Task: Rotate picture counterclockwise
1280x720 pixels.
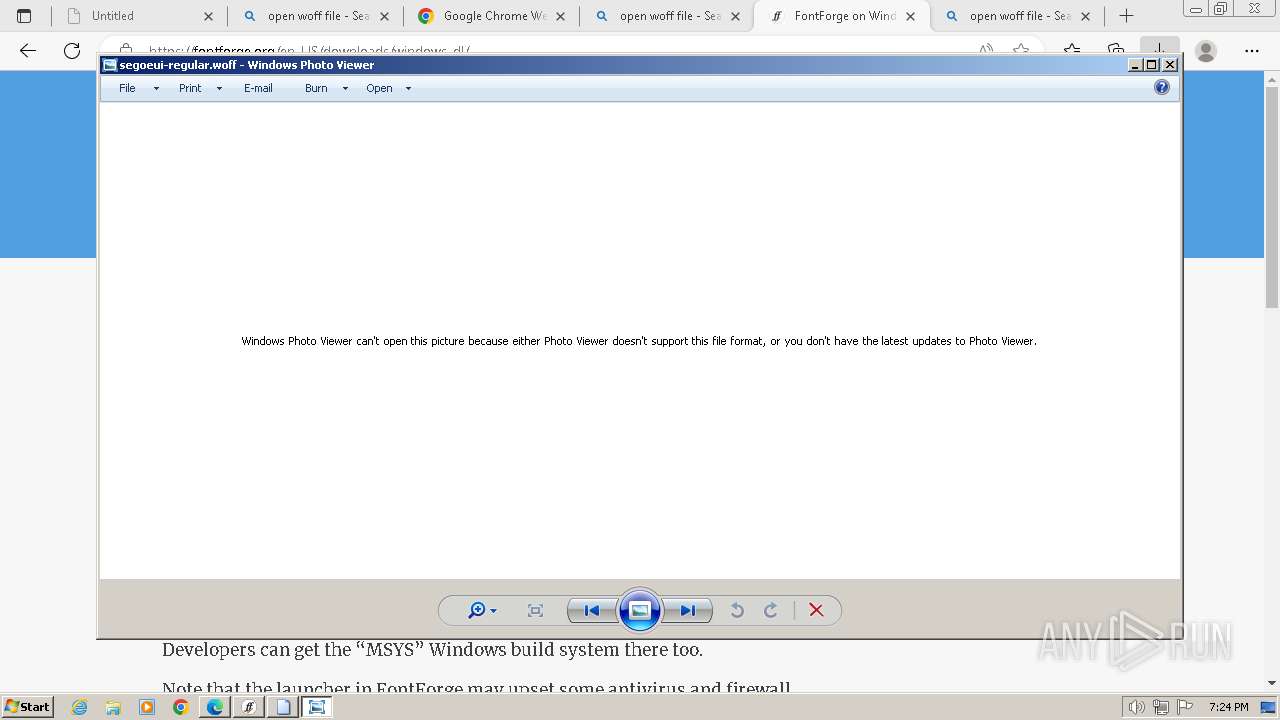Action: pos(737,611)
